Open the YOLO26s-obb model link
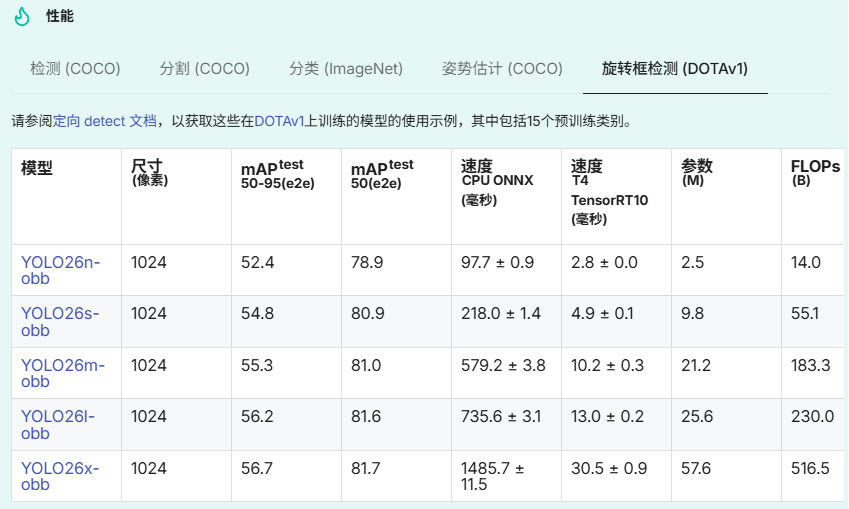The width and height of the screenshot is (849, 509). (60, 322)
